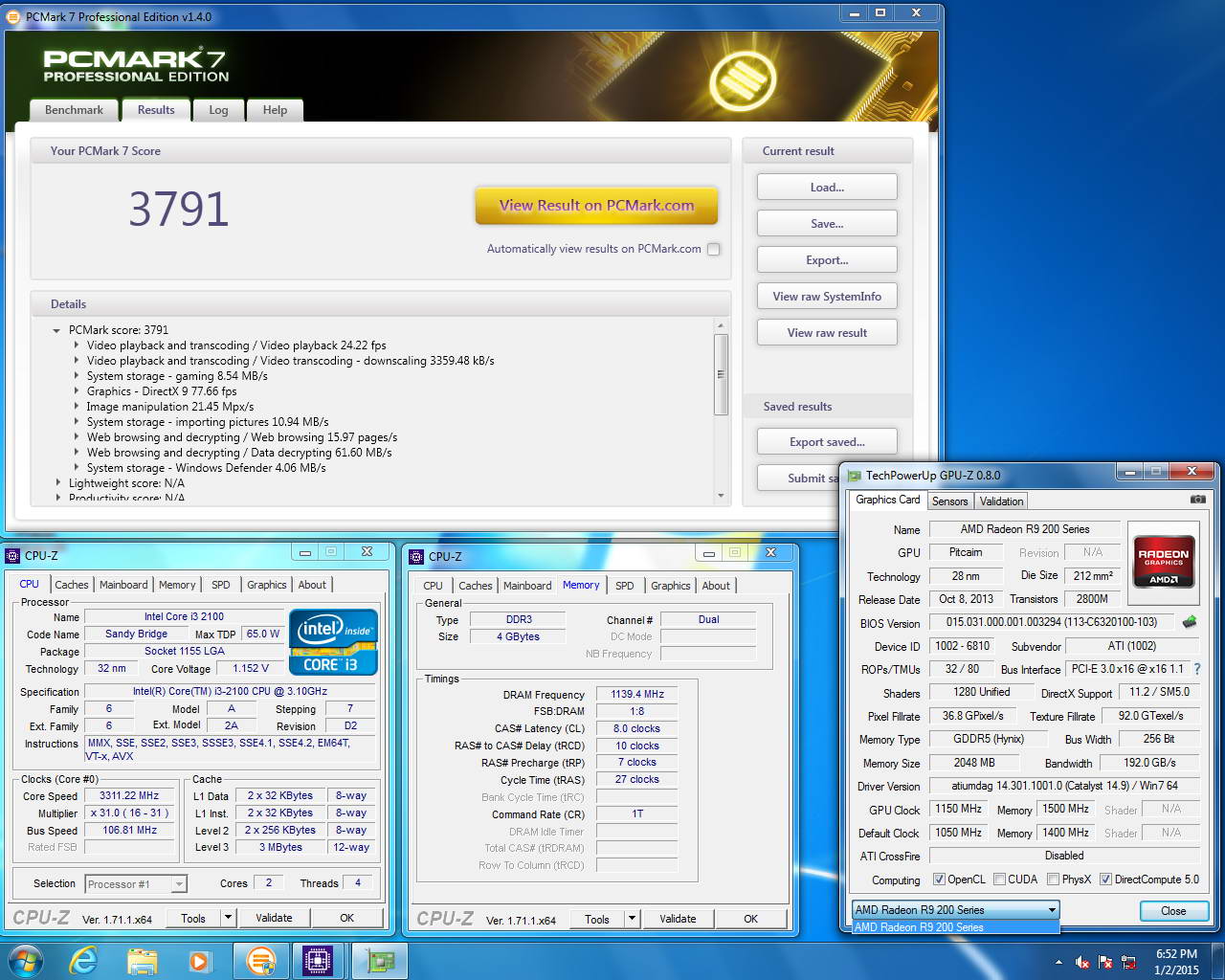Open the GPU selection dropdown in GPU-Z
Screen dimensions: 1225x980
pos(1052,910)
